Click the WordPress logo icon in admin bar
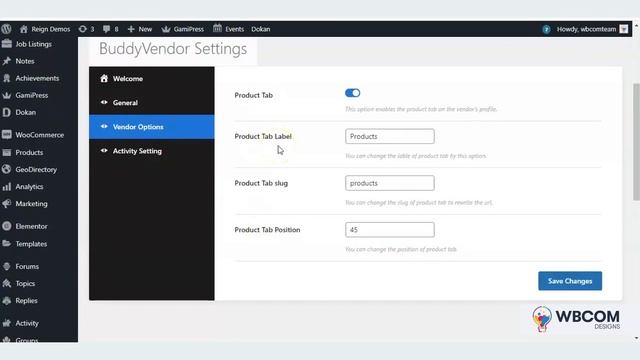This screenshot has width=640, height=360. pyautogui.click(x=6, y=29)
